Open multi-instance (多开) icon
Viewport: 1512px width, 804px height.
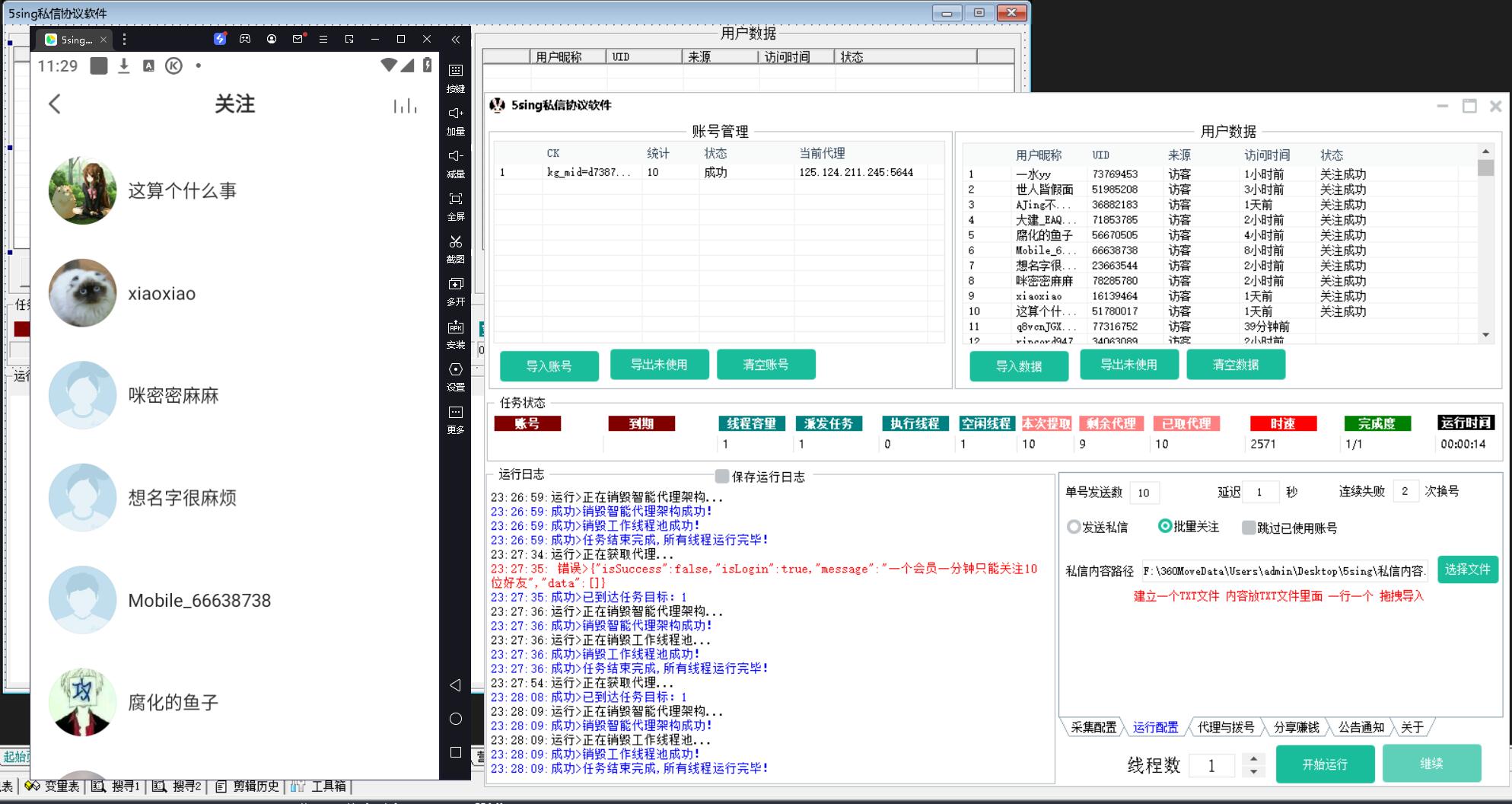click(x=456, y=285)
